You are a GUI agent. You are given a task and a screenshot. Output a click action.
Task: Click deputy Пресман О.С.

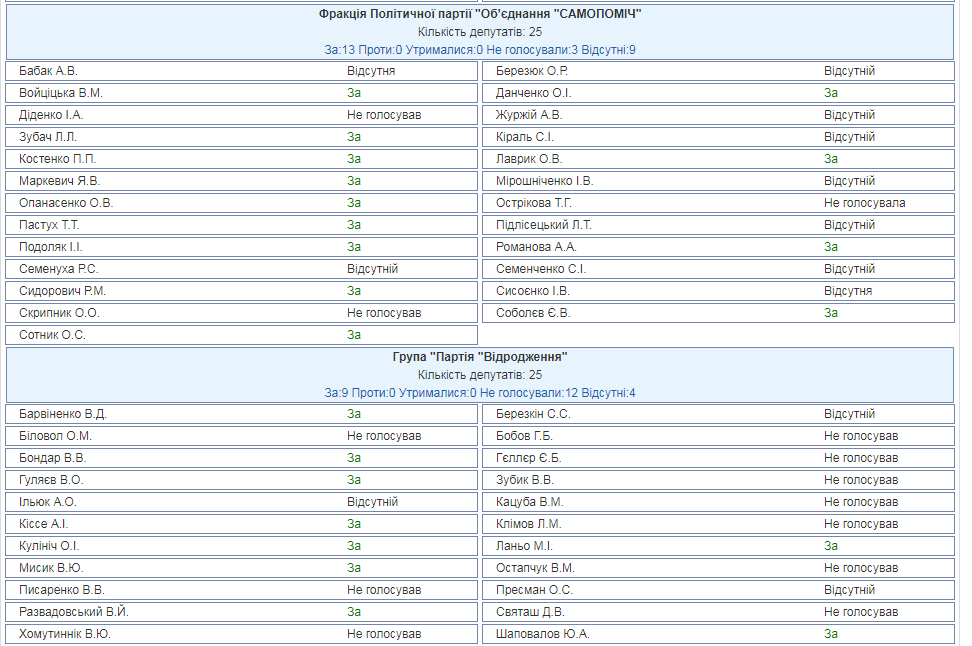click(x=534, y=590)
